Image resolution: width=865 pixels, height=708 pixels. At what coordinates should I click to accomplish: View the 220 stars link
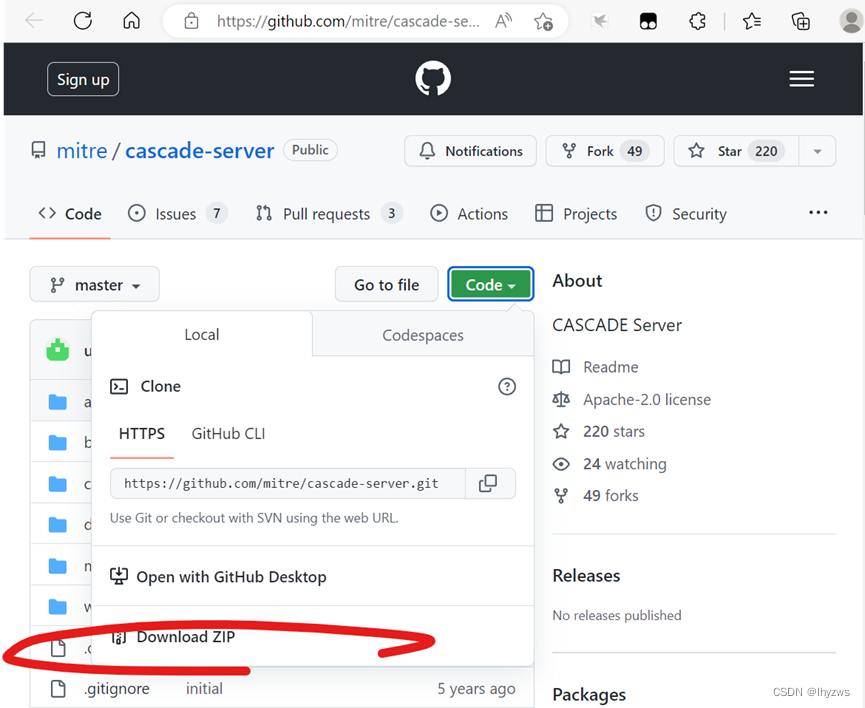(x=614, y=432)
